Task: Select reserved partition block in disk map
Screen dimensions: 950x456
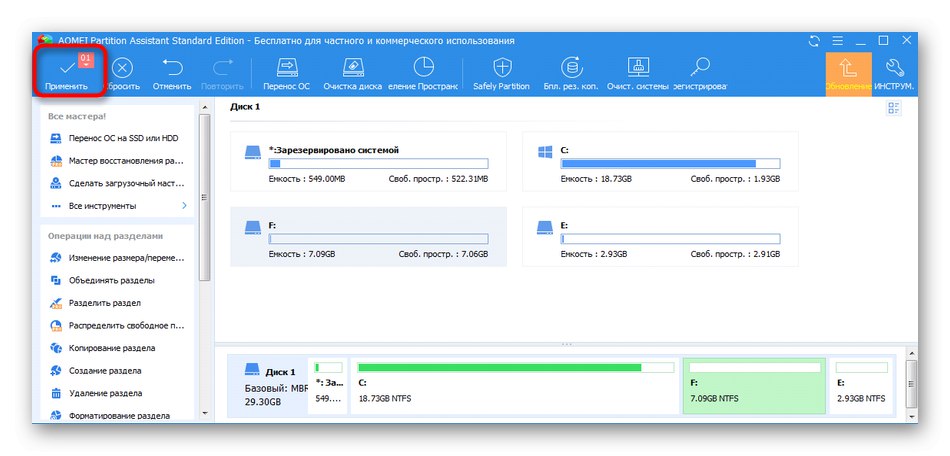Action: 328,386
